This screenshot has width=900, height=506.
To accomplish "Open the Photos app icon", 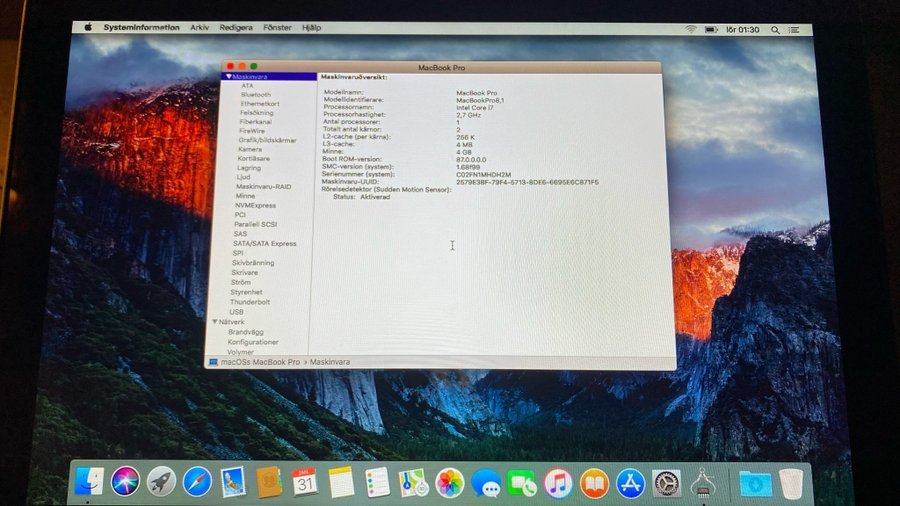I will pyautogui.click(x=449, y=482).
